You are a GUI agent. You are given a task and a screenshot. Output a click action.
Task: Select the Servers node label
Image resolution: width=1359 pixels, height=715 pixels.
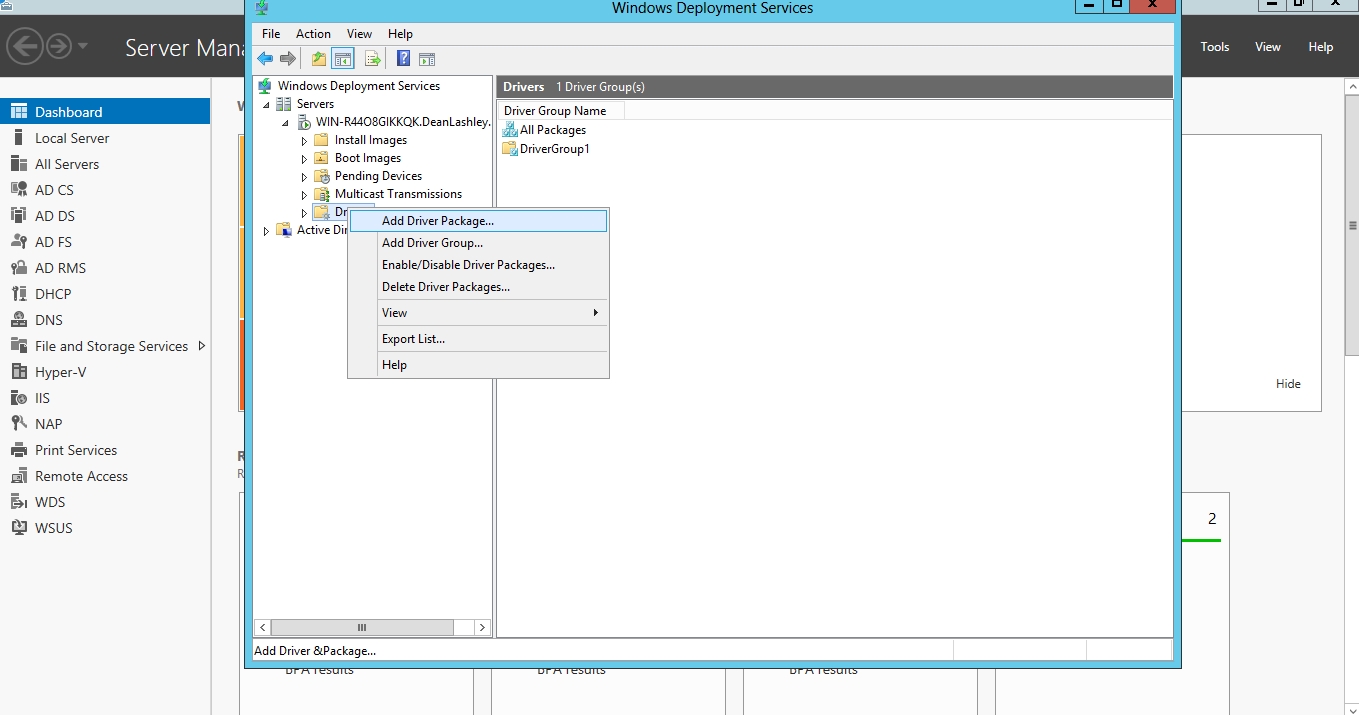pyautogui.click(x=315, y=104)
